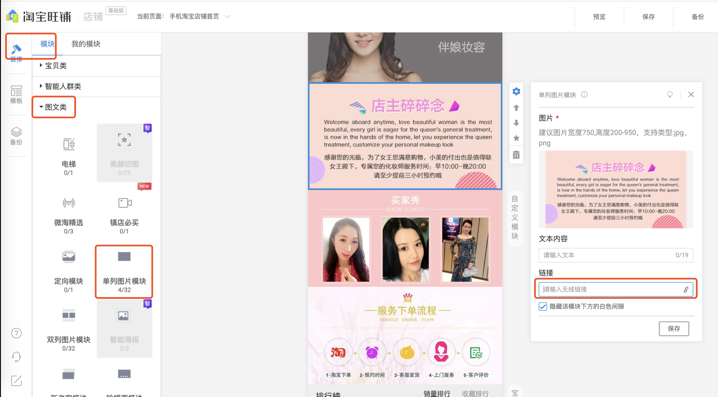Open the 模板 template sidebar icon
The width and height of the screenshot is (718, 397).
click(16, 94)
